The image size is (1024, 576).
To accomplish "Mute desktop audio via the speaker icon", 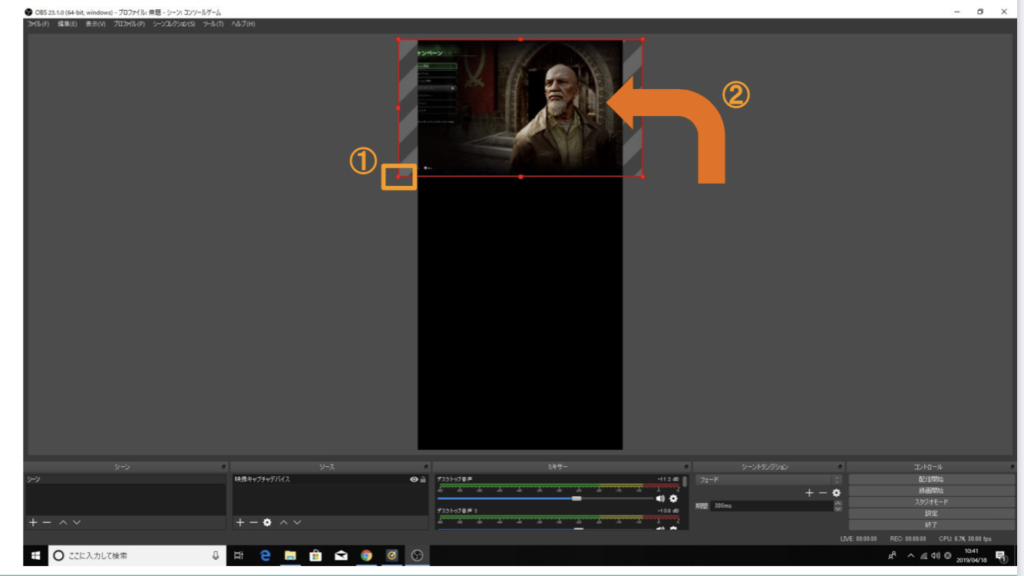I will click(660, 498).
